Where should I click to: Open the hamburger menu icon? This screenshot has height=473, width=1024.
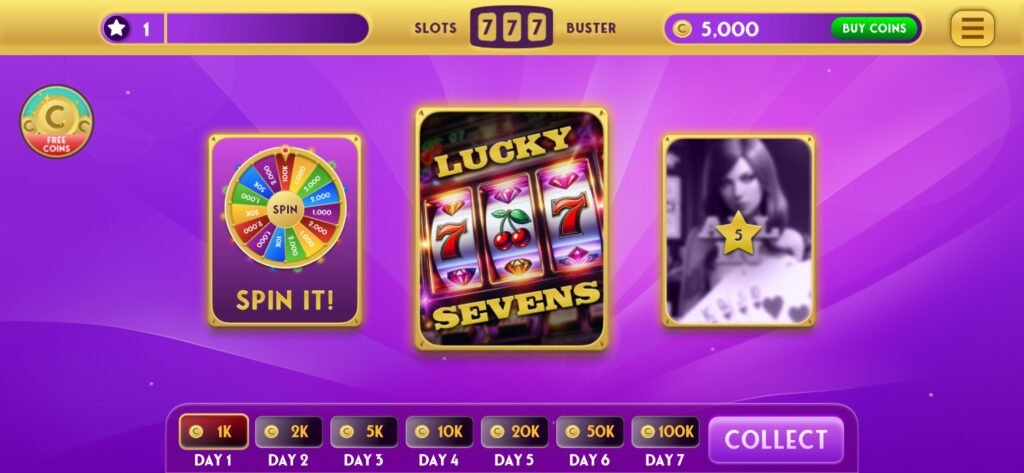coord(972,28)
